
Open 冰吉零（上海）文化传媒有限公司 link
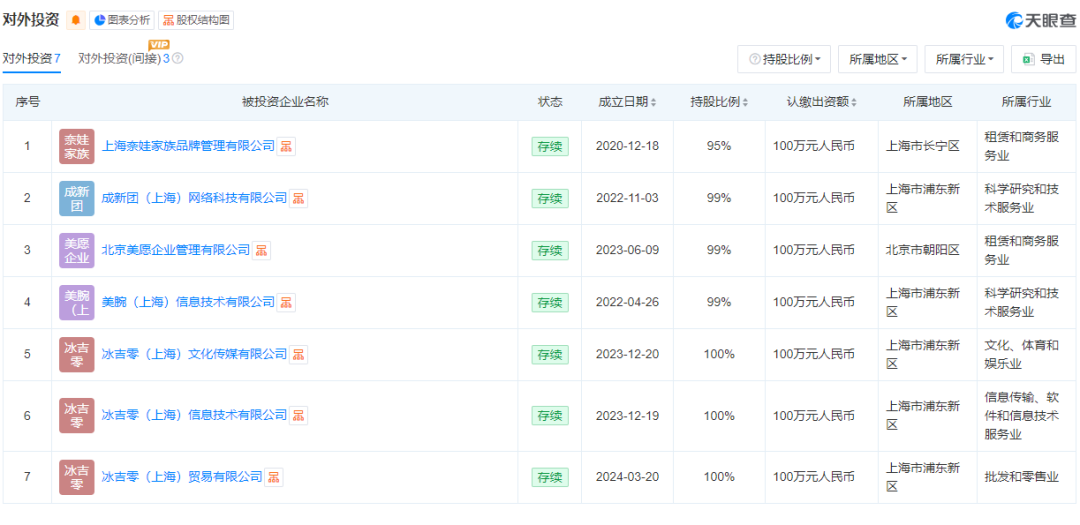194,354
